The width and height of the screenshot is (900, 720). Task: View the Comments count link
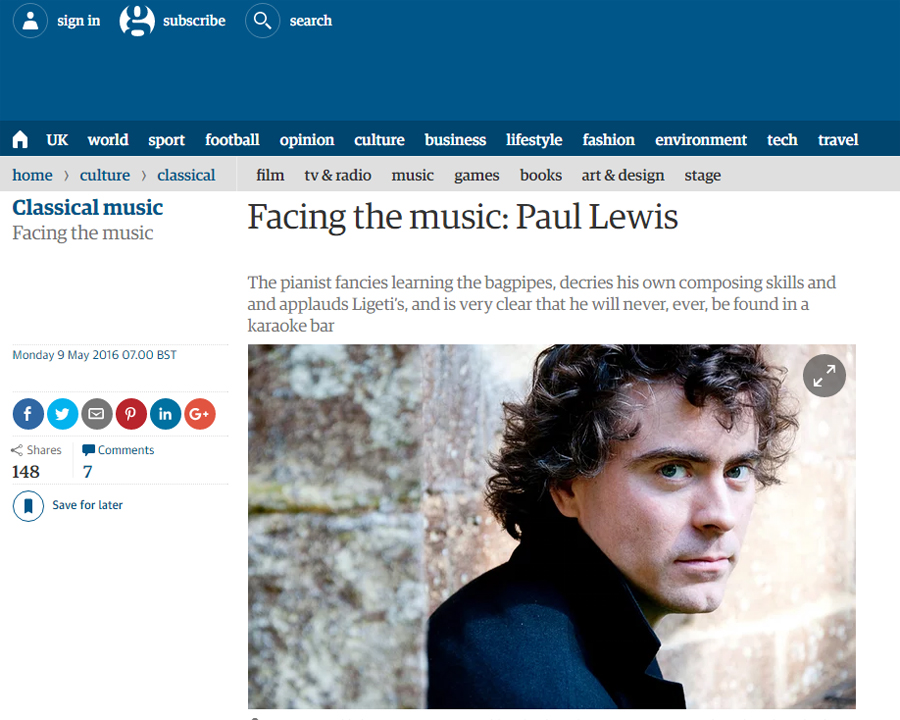[118, 450]
